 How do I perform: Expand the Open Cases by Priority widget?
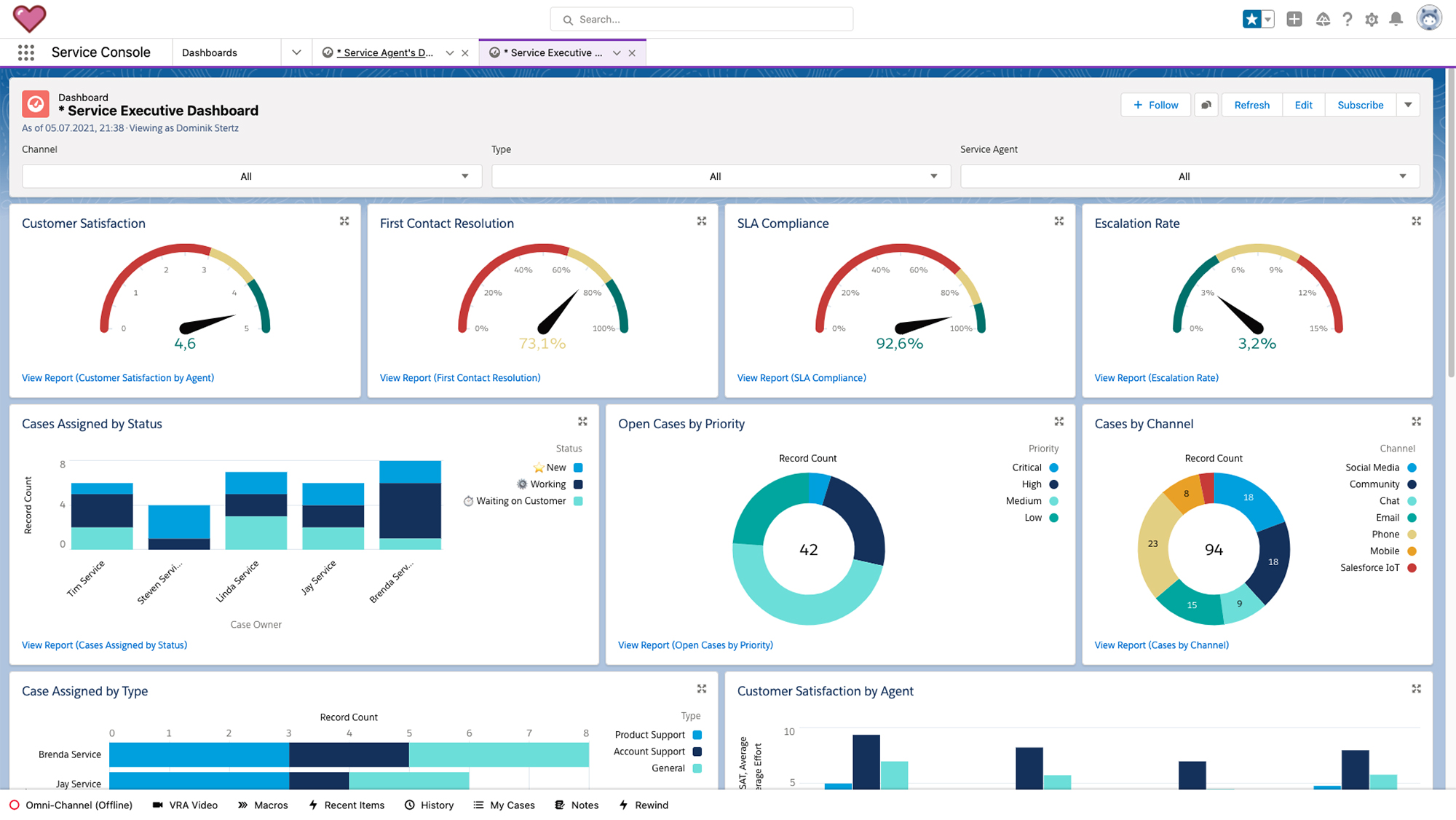tap(1059, 422)
